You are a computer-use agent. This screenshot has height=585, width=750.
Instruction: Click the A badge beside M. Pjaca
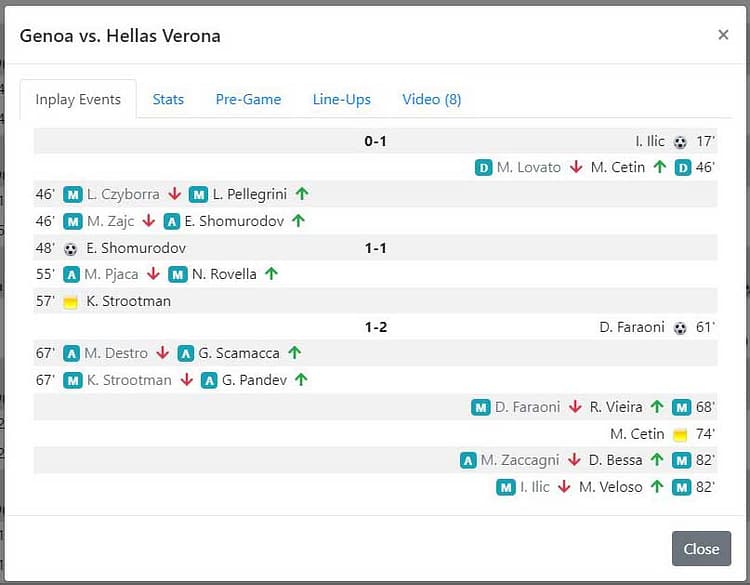coord(71,275)
